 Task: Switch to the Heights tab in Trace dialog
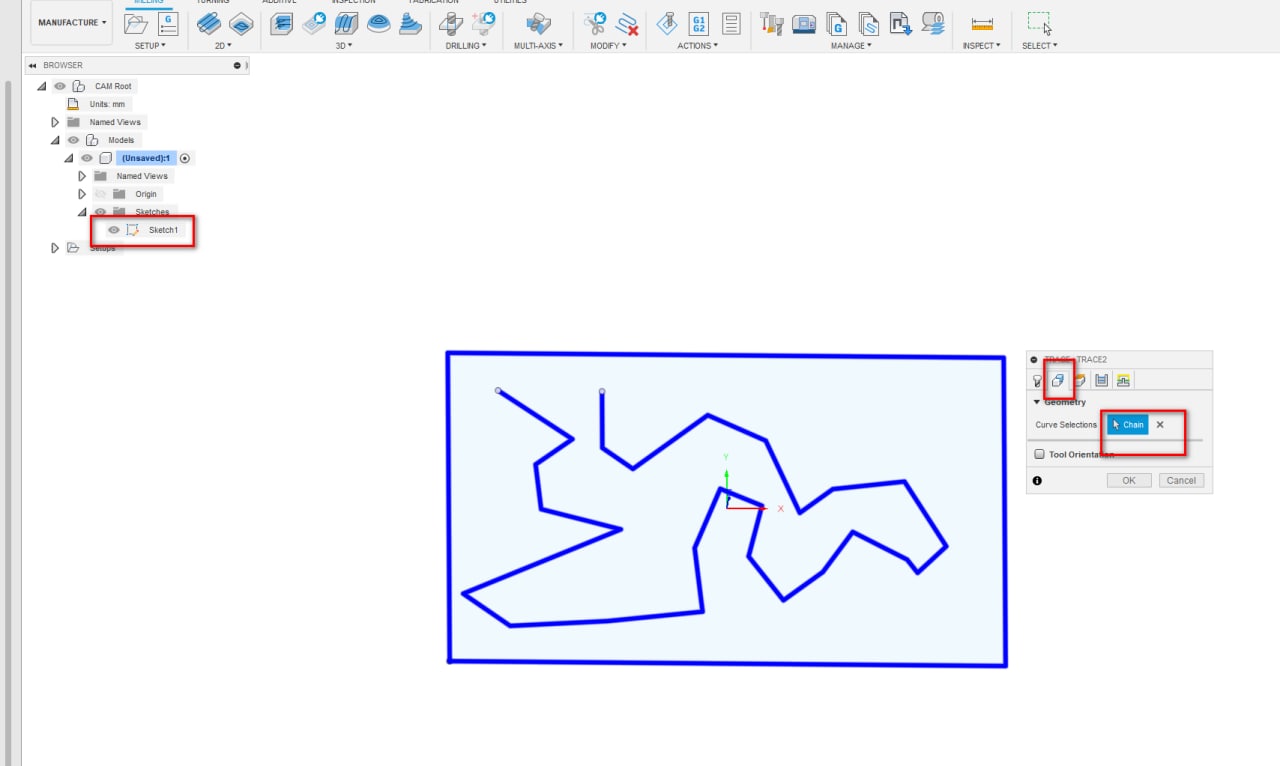pos(1080,380)
